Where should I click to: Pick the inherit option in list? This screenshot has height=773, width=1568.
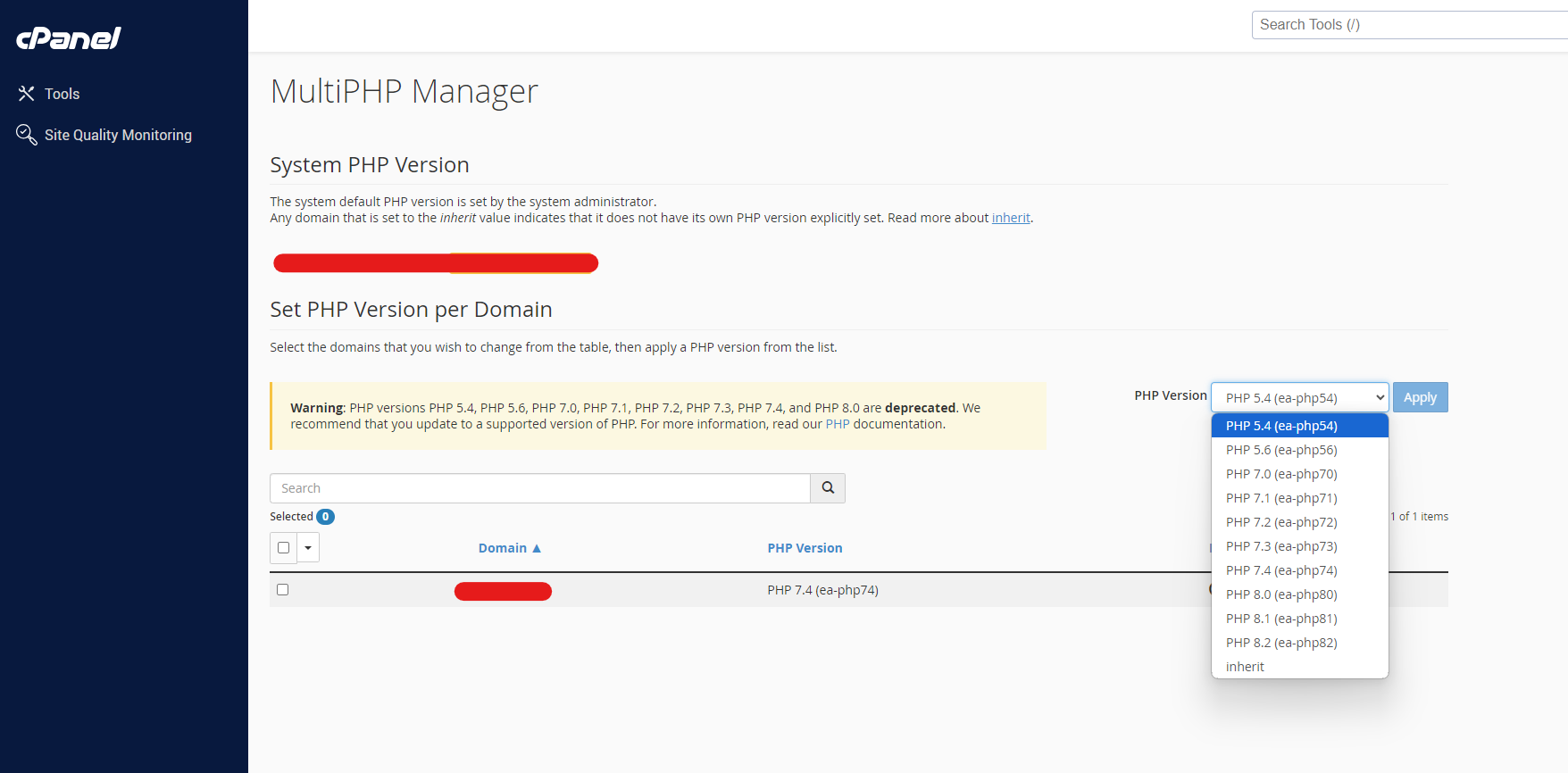(1246, 667)
